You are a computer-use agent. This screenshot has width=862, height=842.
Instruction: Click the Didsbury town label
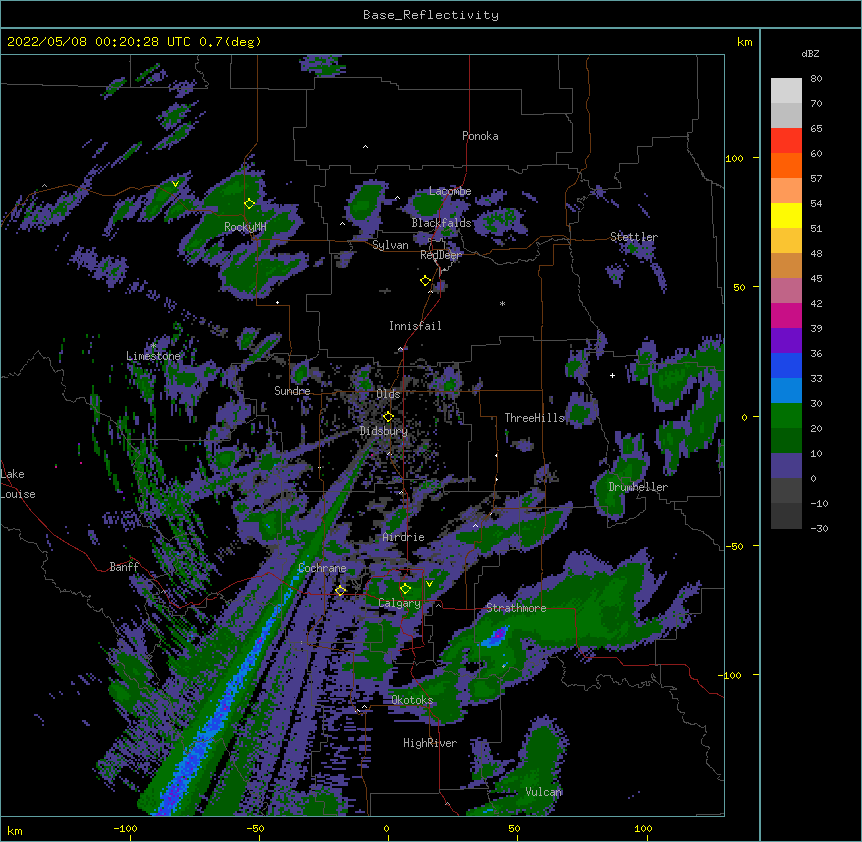[384, 431]
